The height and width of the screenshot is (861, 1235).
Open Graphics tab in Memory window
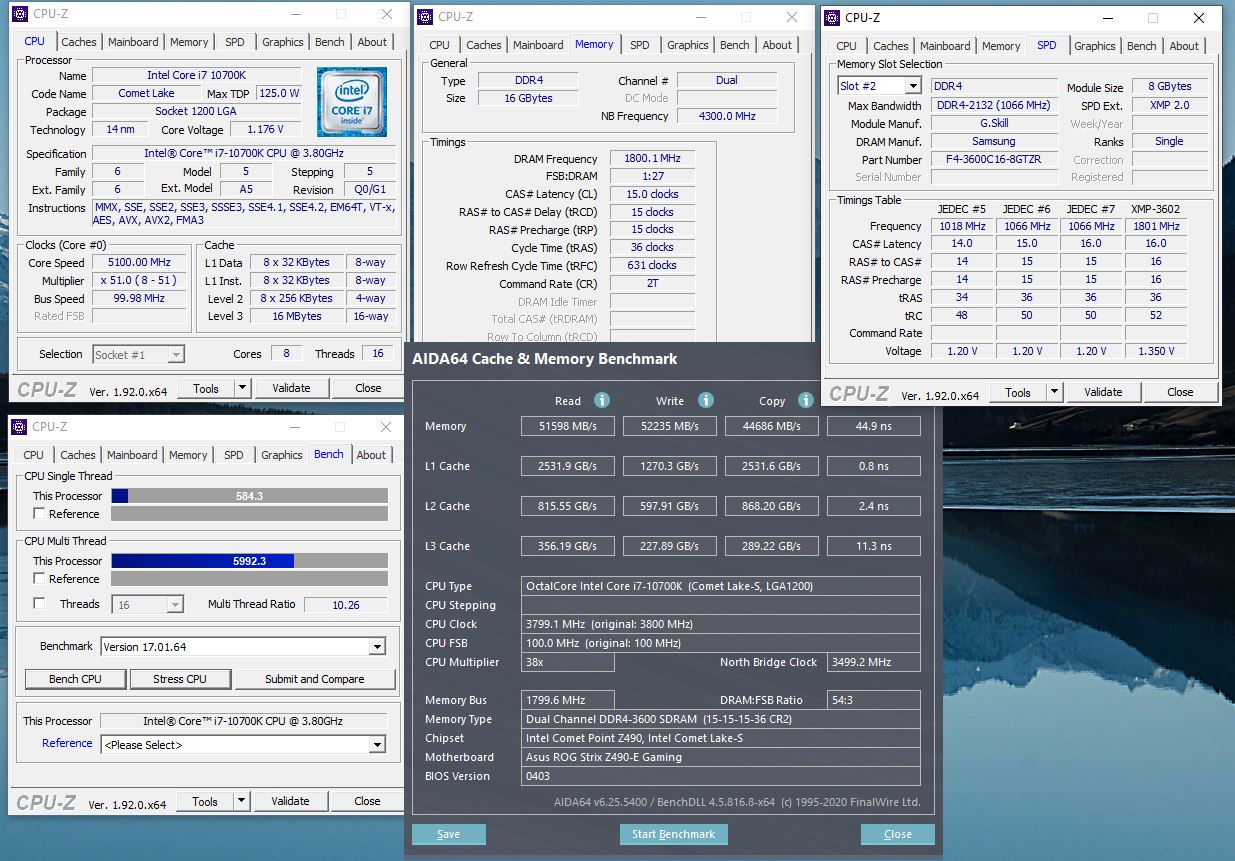coord(688,45)
